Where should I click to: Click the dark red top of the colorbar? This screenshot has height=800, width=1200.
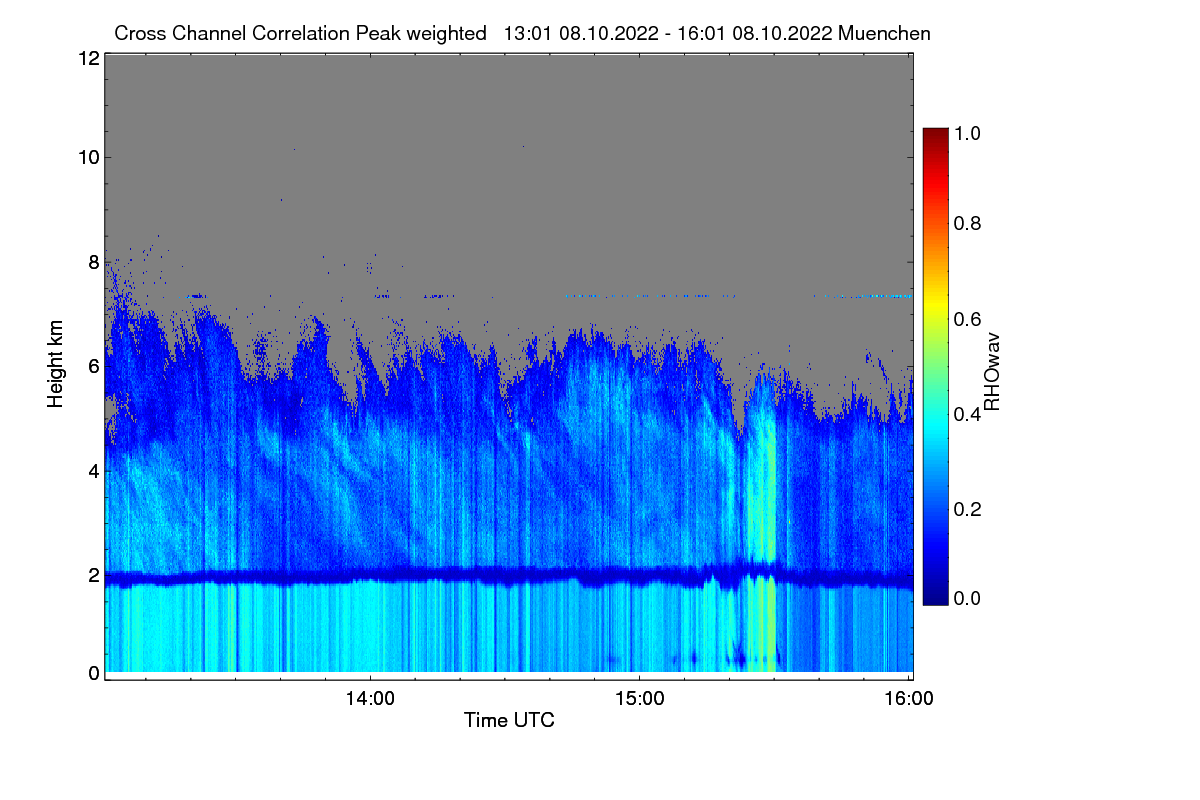(935, 136)
